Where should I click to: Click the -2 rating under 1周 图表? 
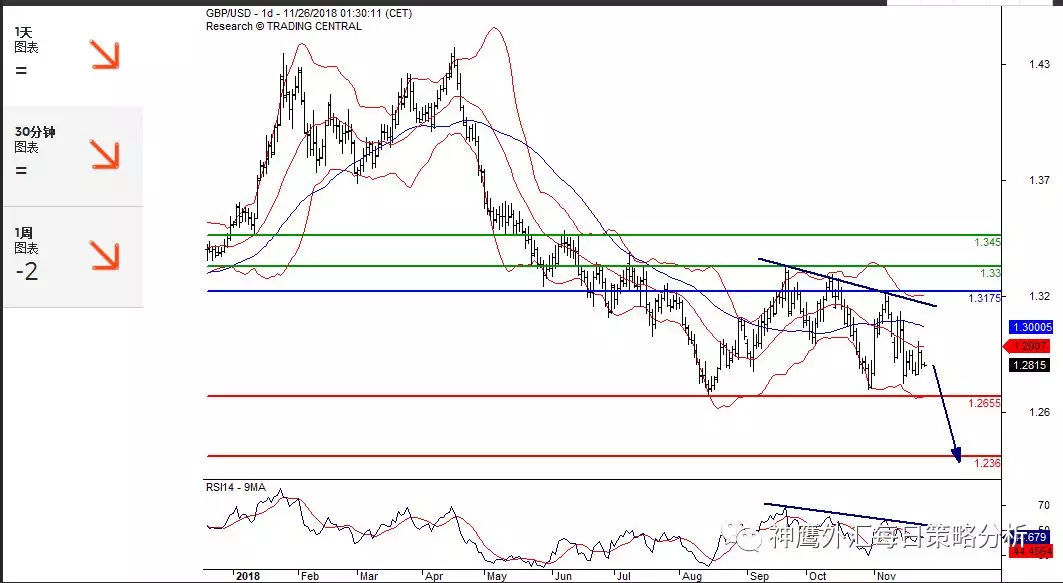click(x=27, y=270)
